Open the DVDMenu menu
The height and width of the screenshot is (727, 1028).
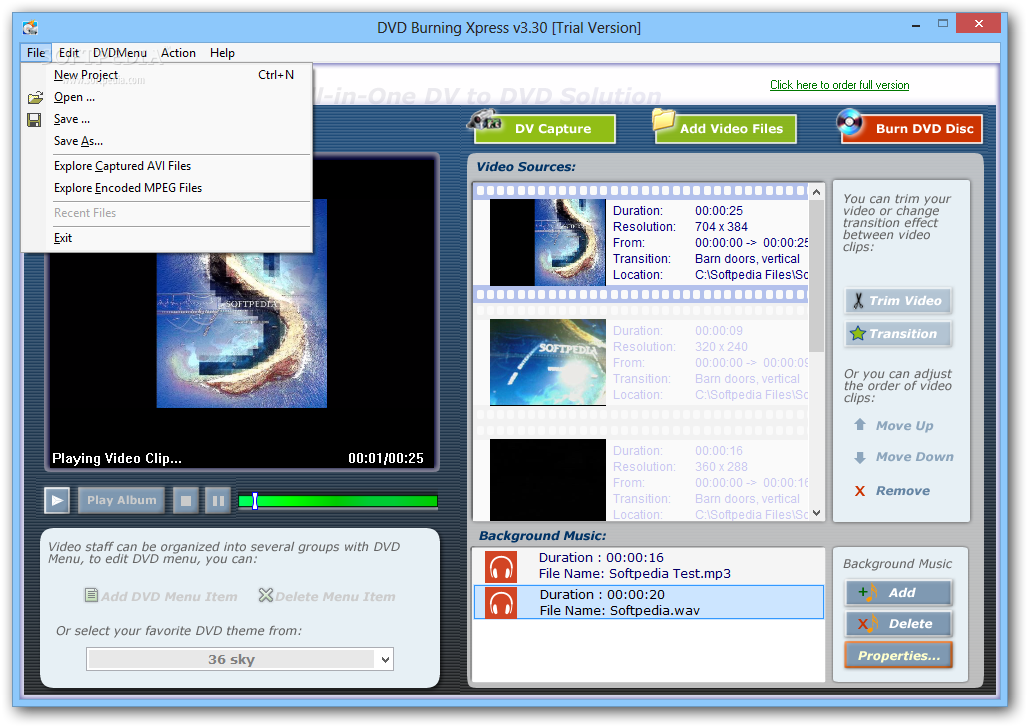(119, 53)
